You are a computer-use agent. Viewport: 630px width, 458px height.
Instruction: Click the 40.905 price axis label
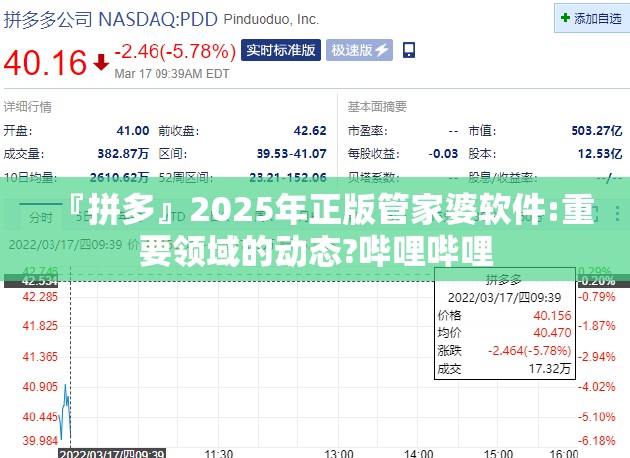40,386
